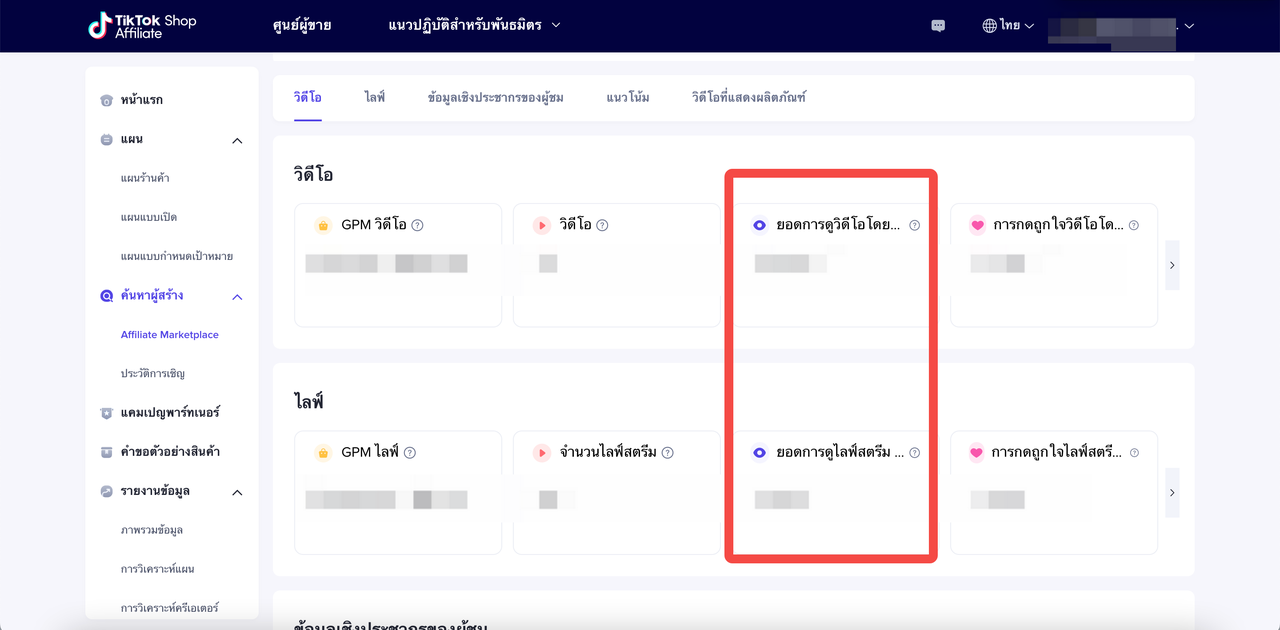This screenshot has width=1280, height=630.
Task: Open Affiliate Marketplace in sidebar
Action: coord(169,335)
